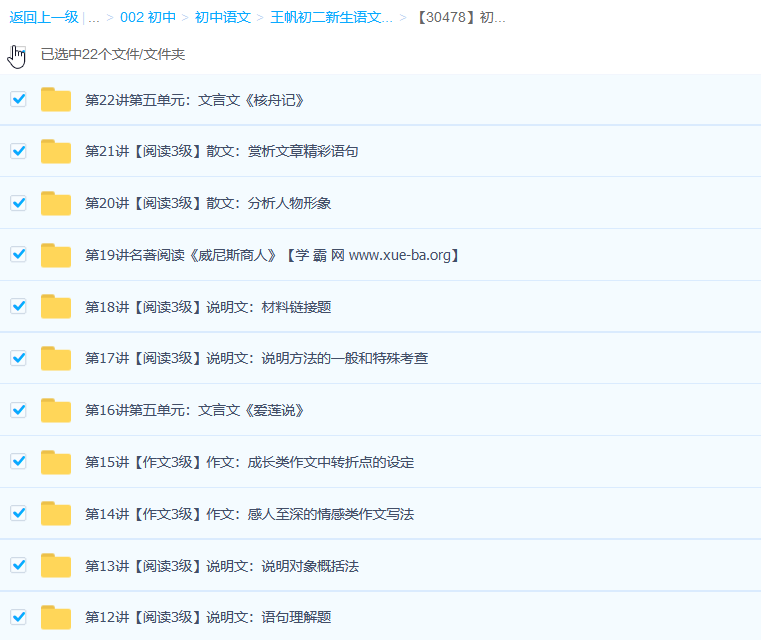Click folder icon for 第12讲 语句理解题
761x640 pixels.
(56, 617)
